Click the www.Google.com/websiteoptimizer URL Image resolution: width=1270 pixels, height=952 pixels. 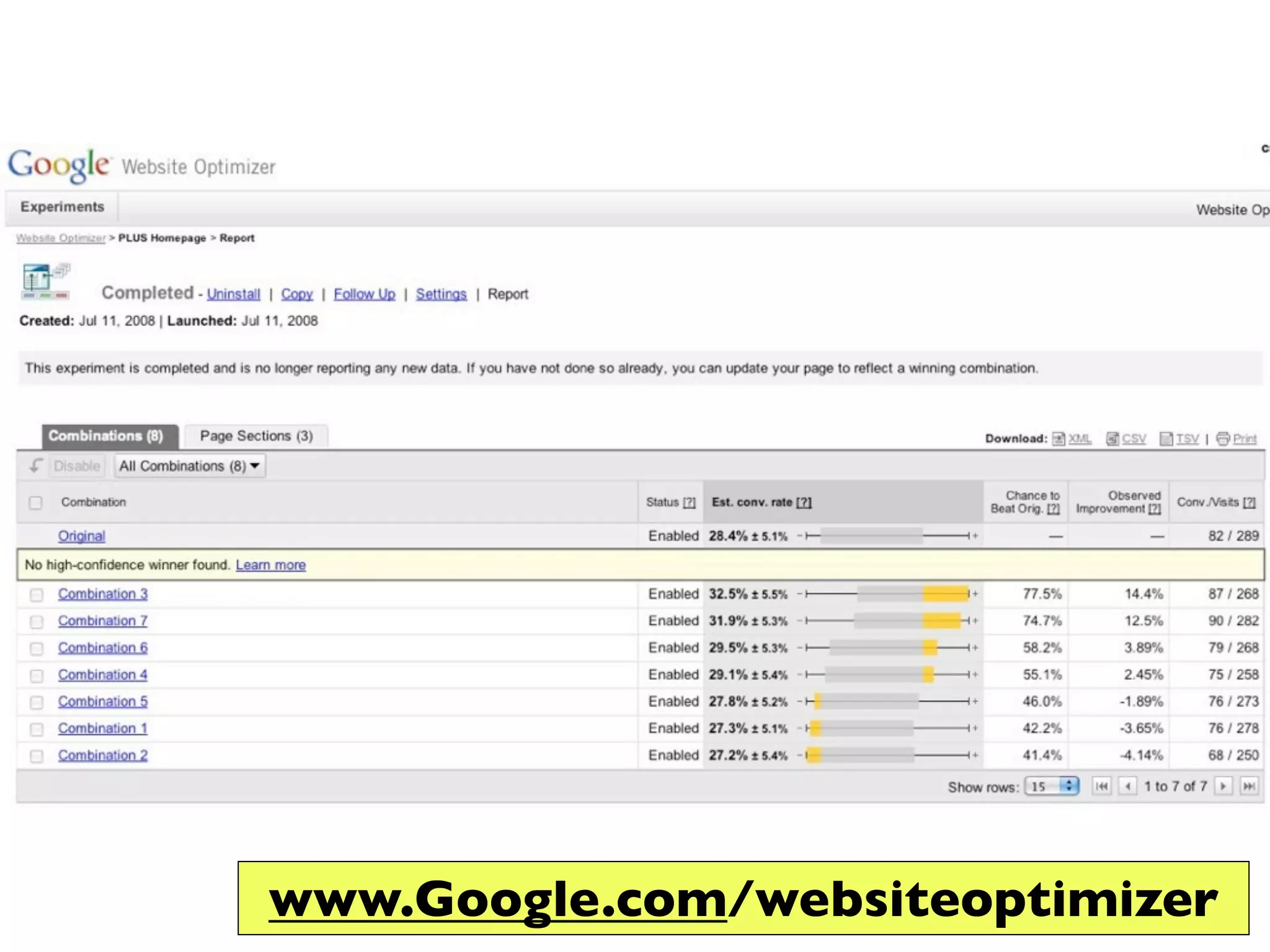tap(743, 899)
